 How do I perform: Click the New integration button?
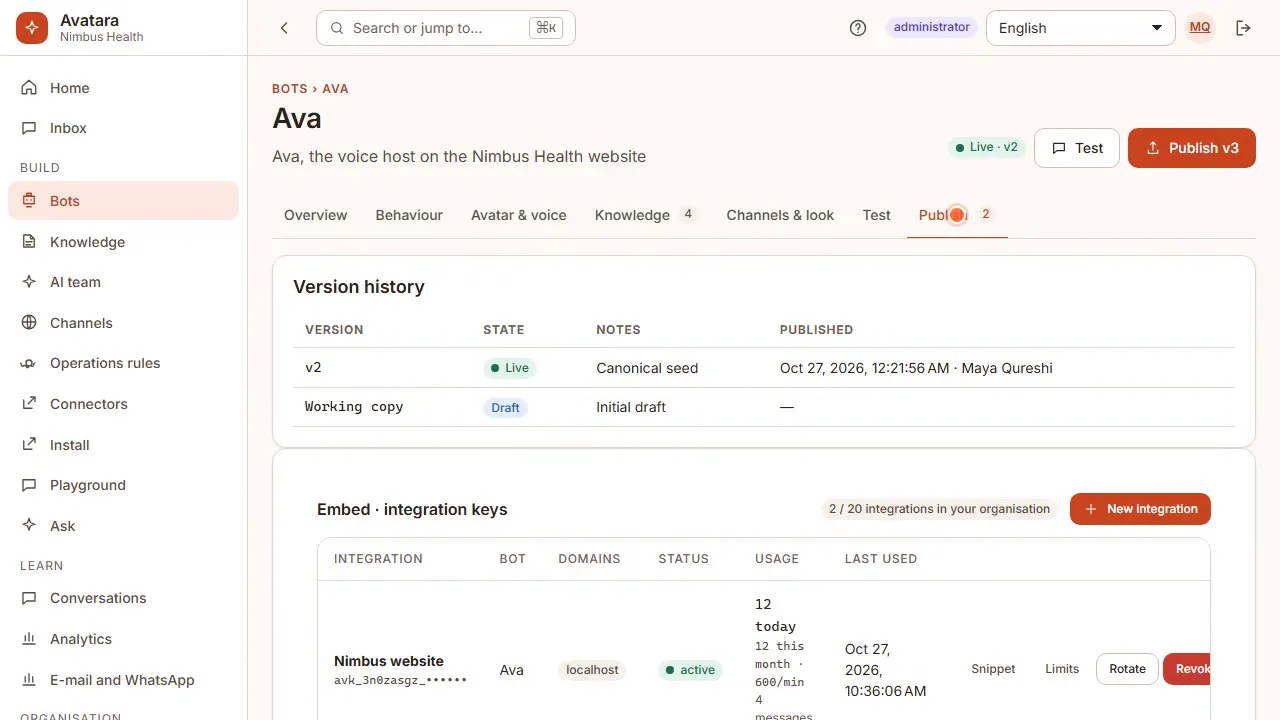point(1140,509)
